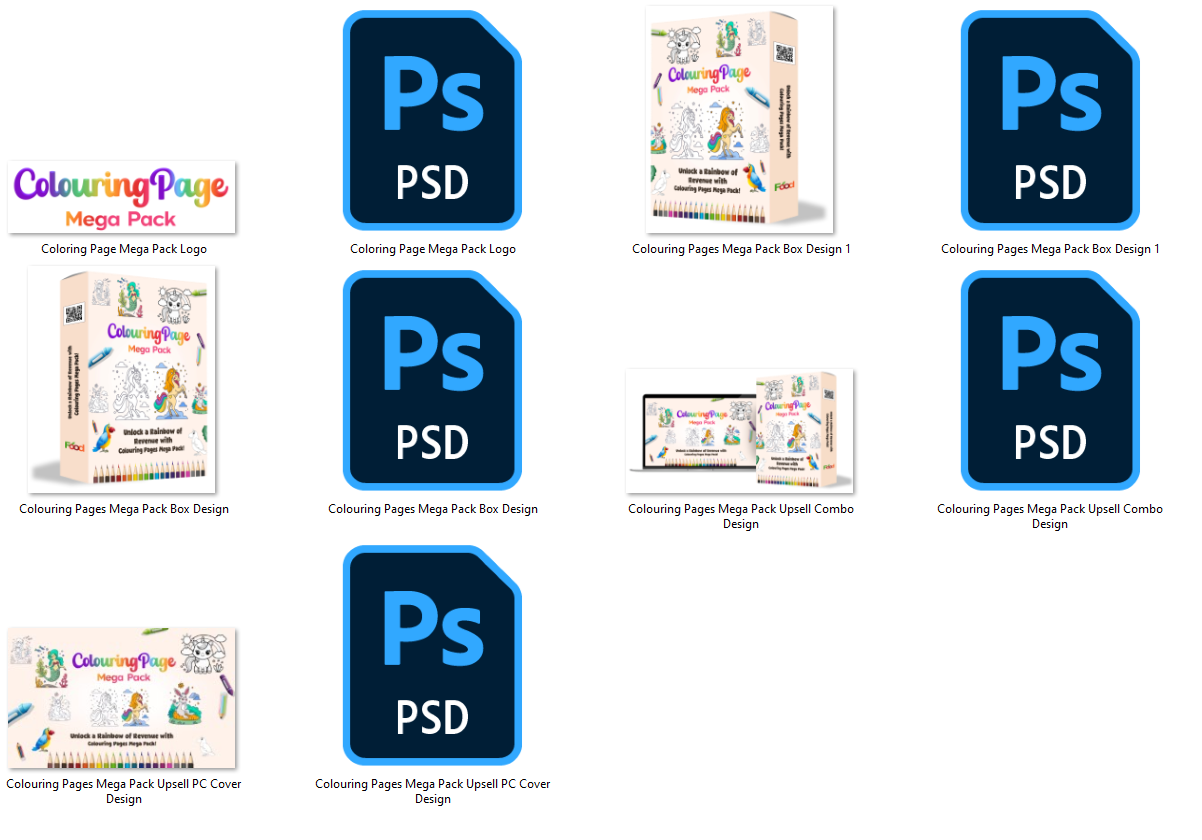
Task: Click the Upsell Combo Design laptop-and-box thumbnail
Action: 741,431
